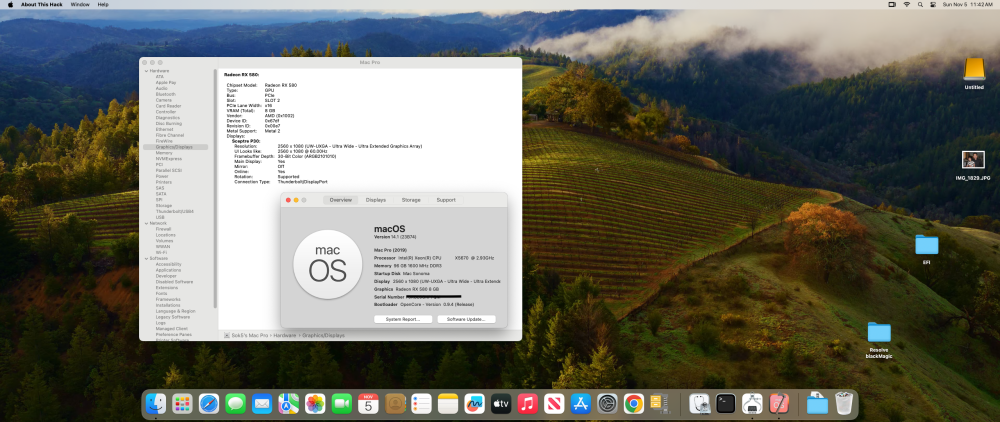1000x422 pixels.
Task: Select Memory in Hardware sidebar
Action: (x=164, y=153)
